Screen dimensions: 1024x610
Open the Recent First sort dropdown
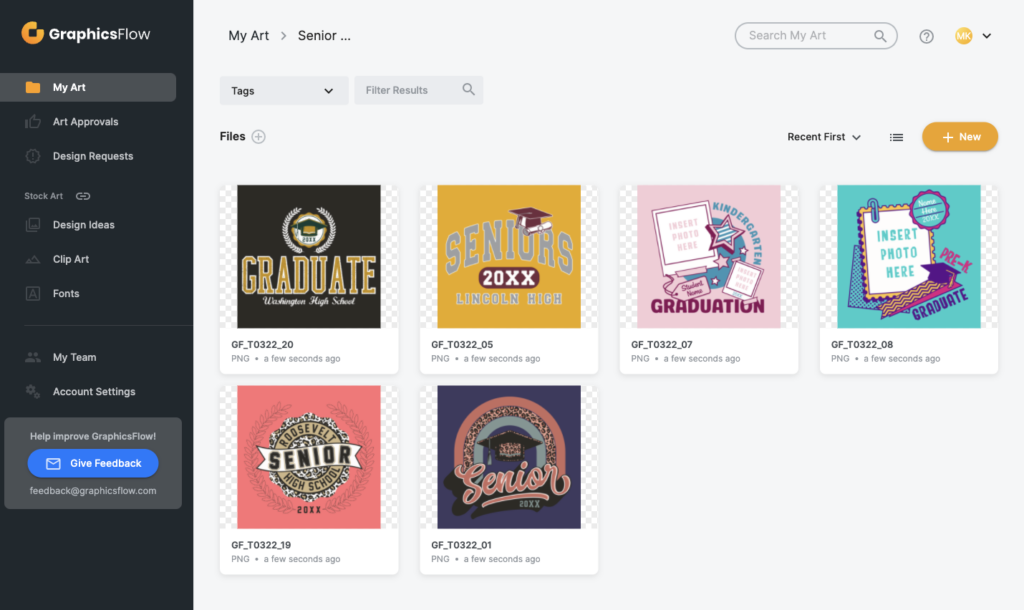(x=824, y=137)
